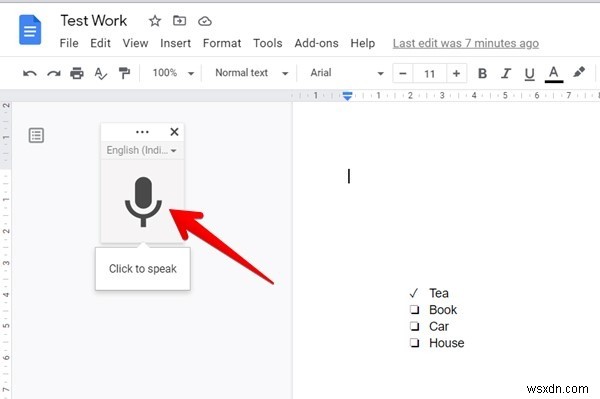
Task: Click the word Car in list
Action: point(439,326)
